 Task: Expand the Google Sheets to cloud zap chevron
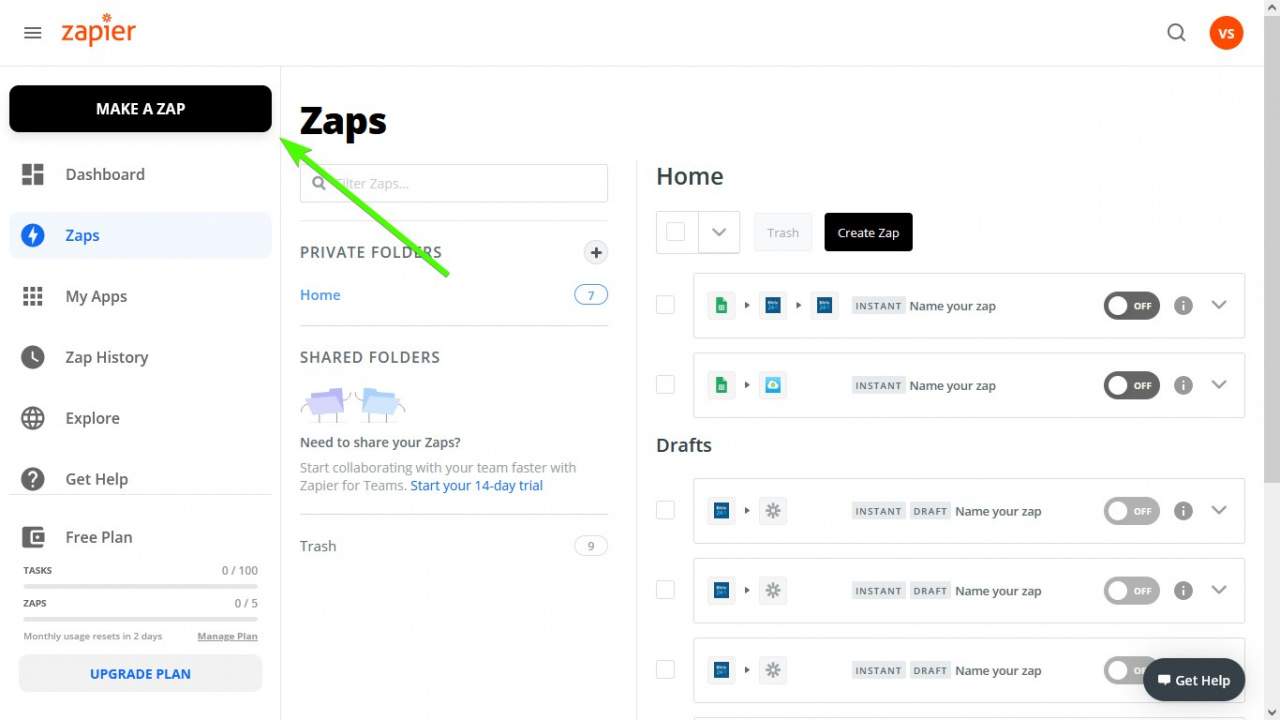point(1219,384)
